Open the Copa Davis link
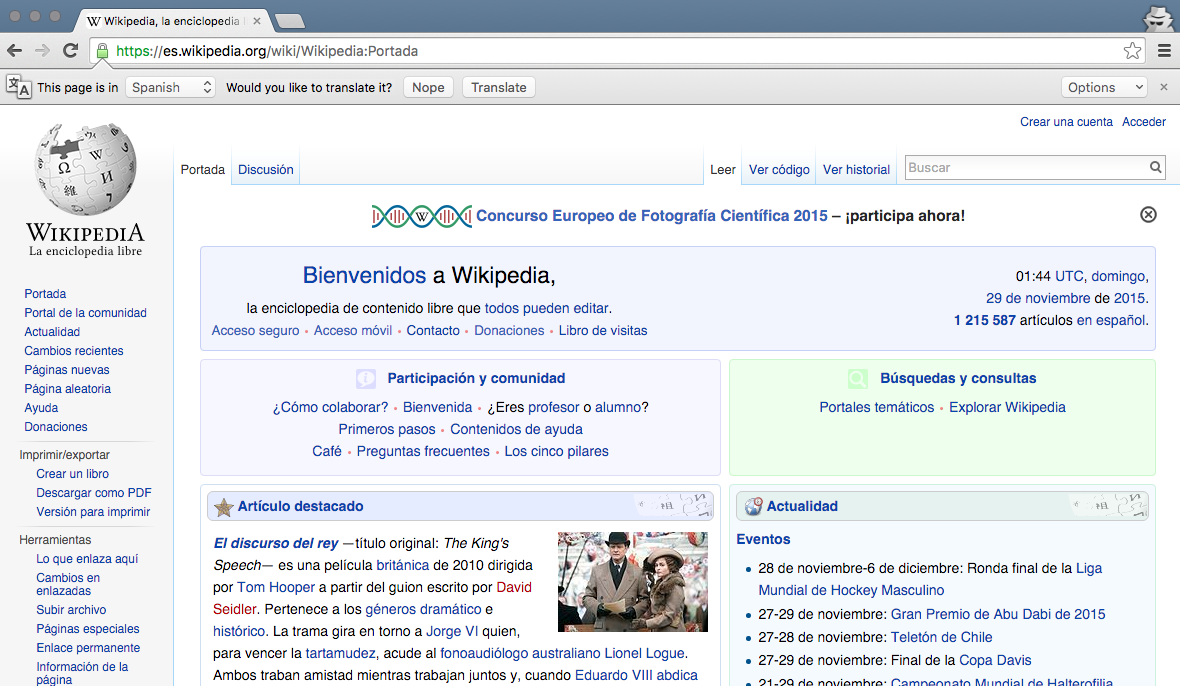The height and width of the screenshot is (686, 1180). click(x=995, y=660)
